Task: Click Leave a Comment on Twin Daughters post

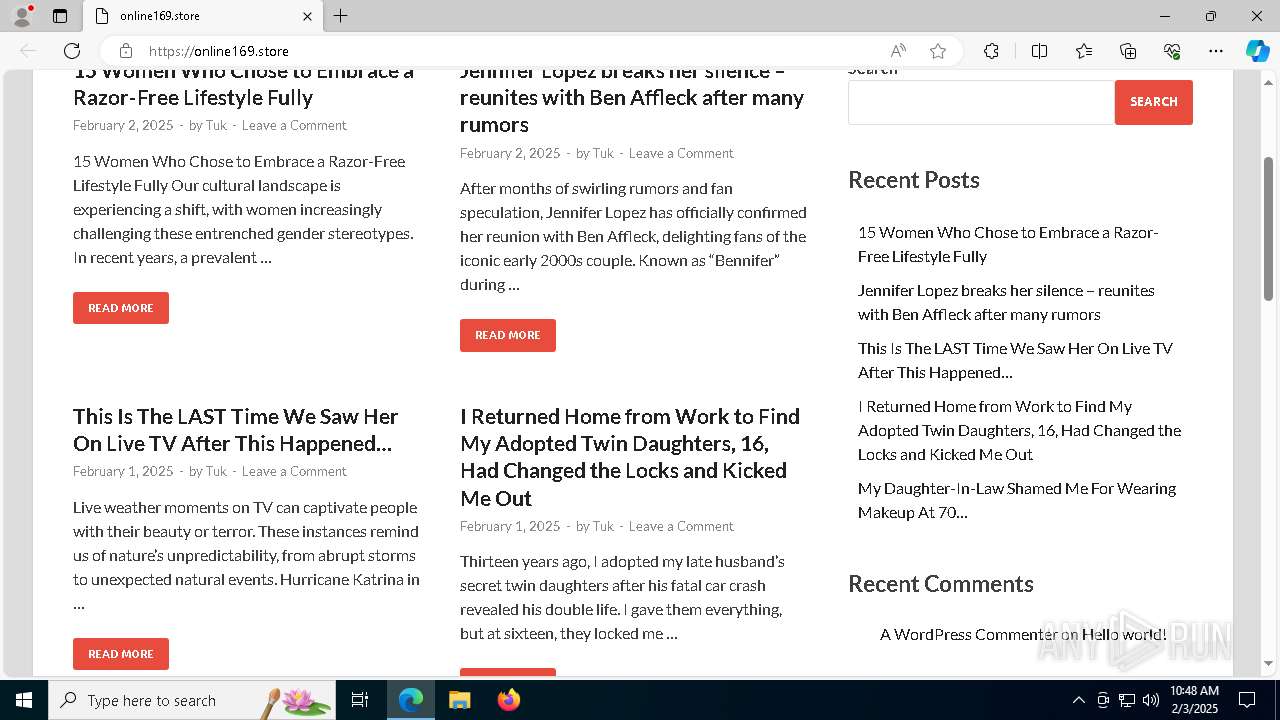Action: coord(681,526)
